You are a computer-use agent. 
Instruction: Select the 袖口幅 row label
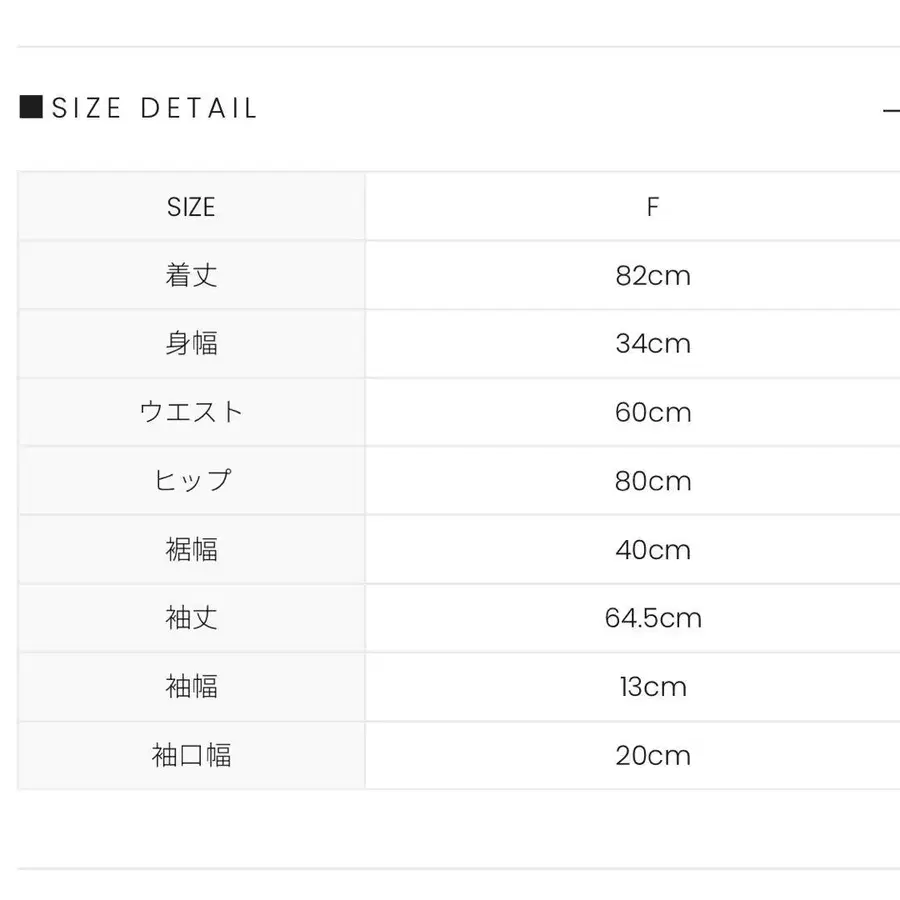click(191, 755)
